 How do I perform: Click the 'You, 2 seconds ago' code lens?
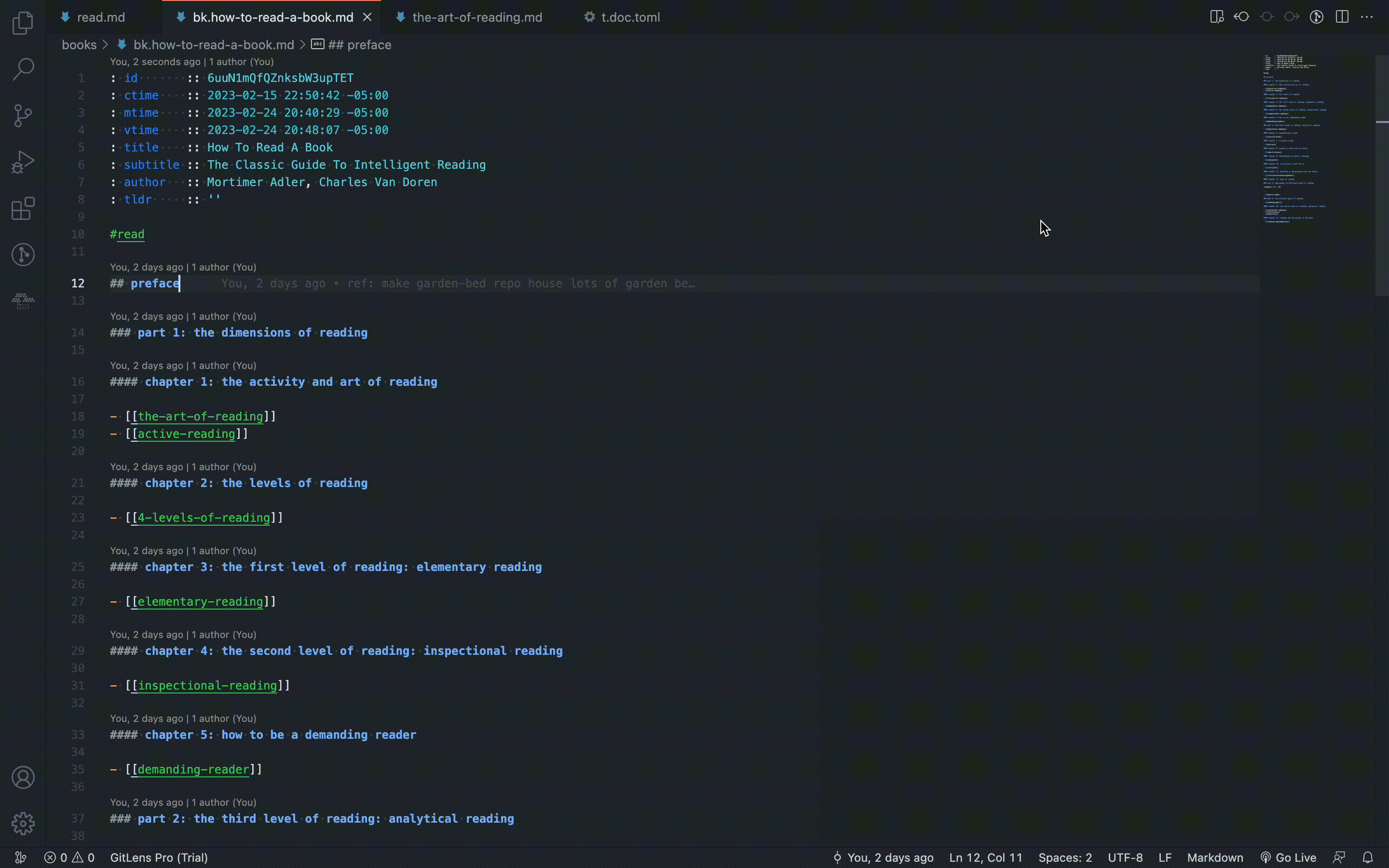pos(155,61)
